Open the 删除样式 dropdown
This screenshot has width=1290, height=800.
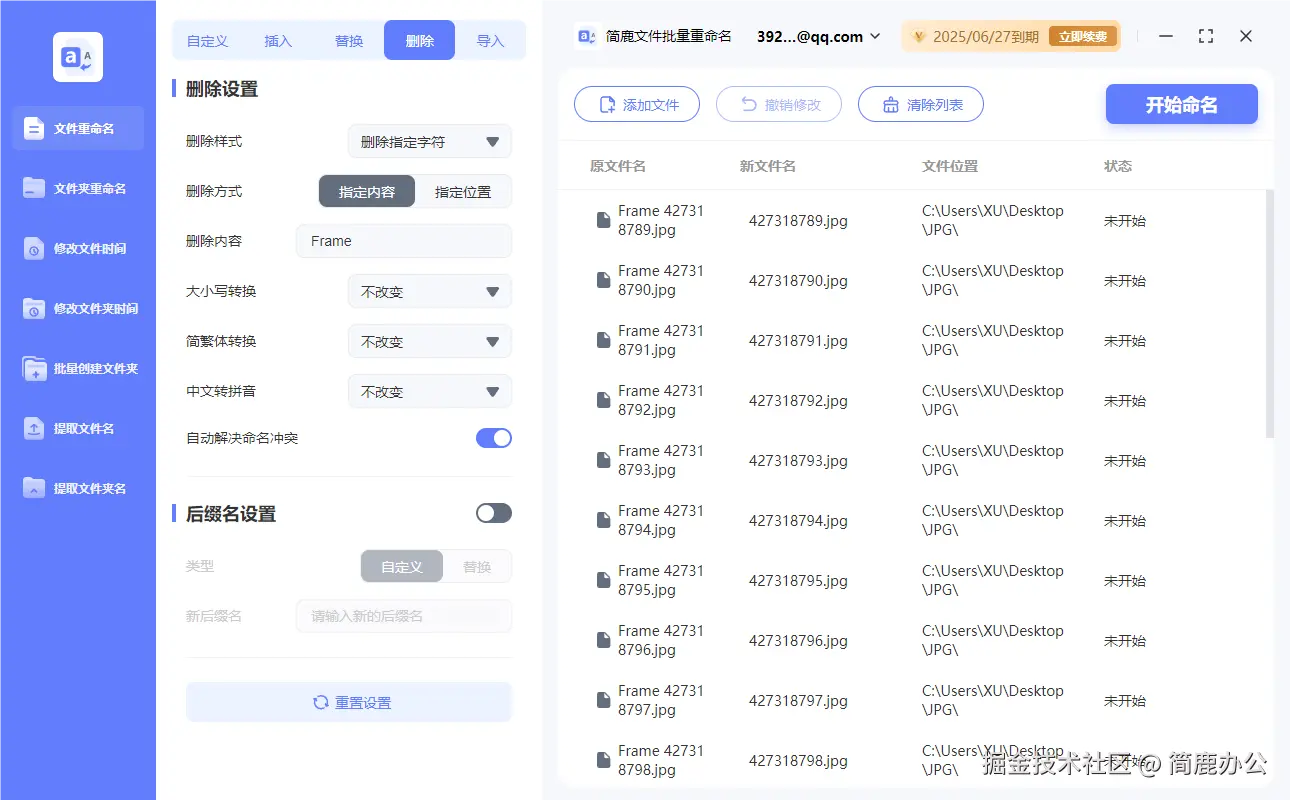[x=429, y=141]
